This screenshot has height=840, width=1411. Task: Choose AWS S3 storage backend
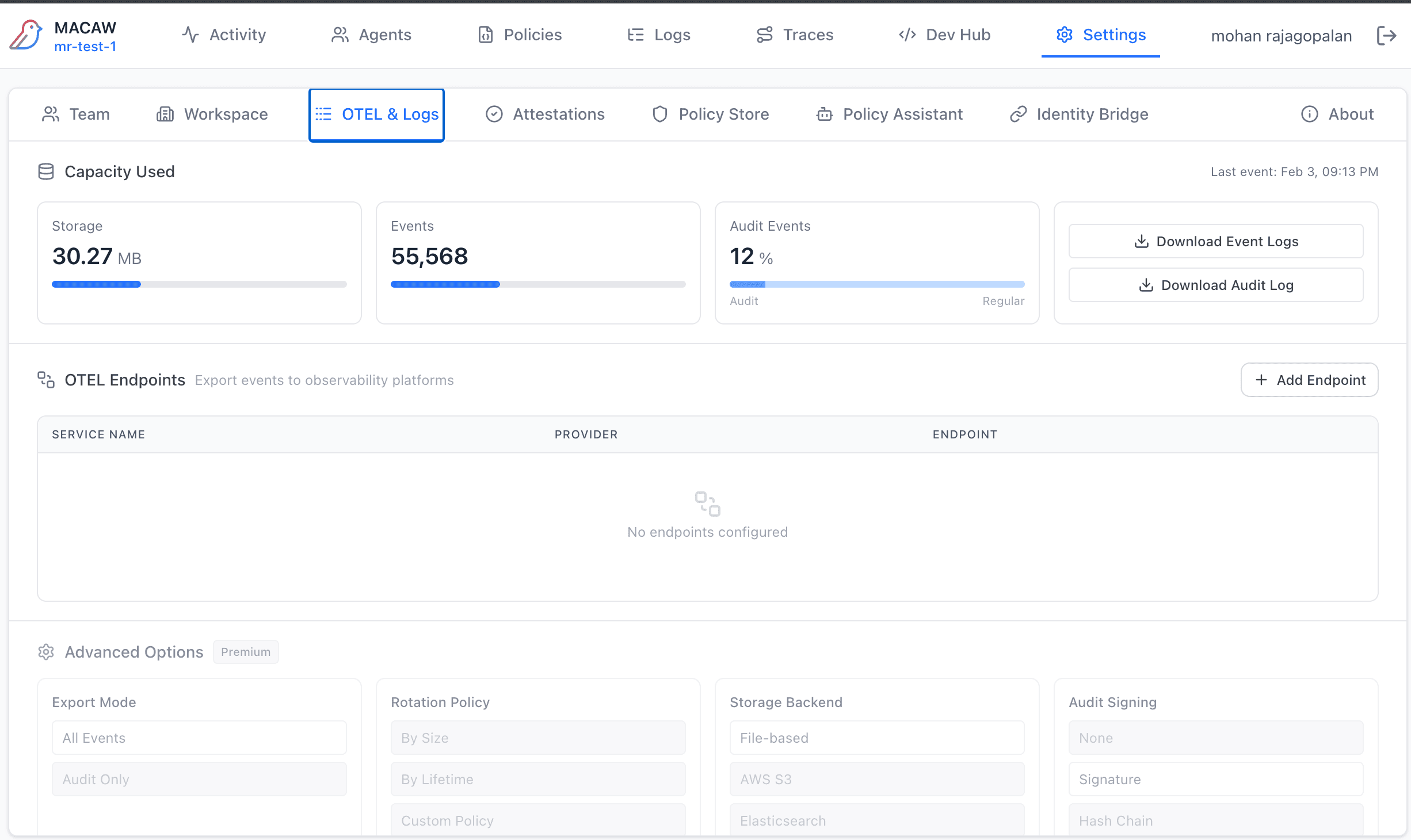pyautogui.click(x=876, y=779)
